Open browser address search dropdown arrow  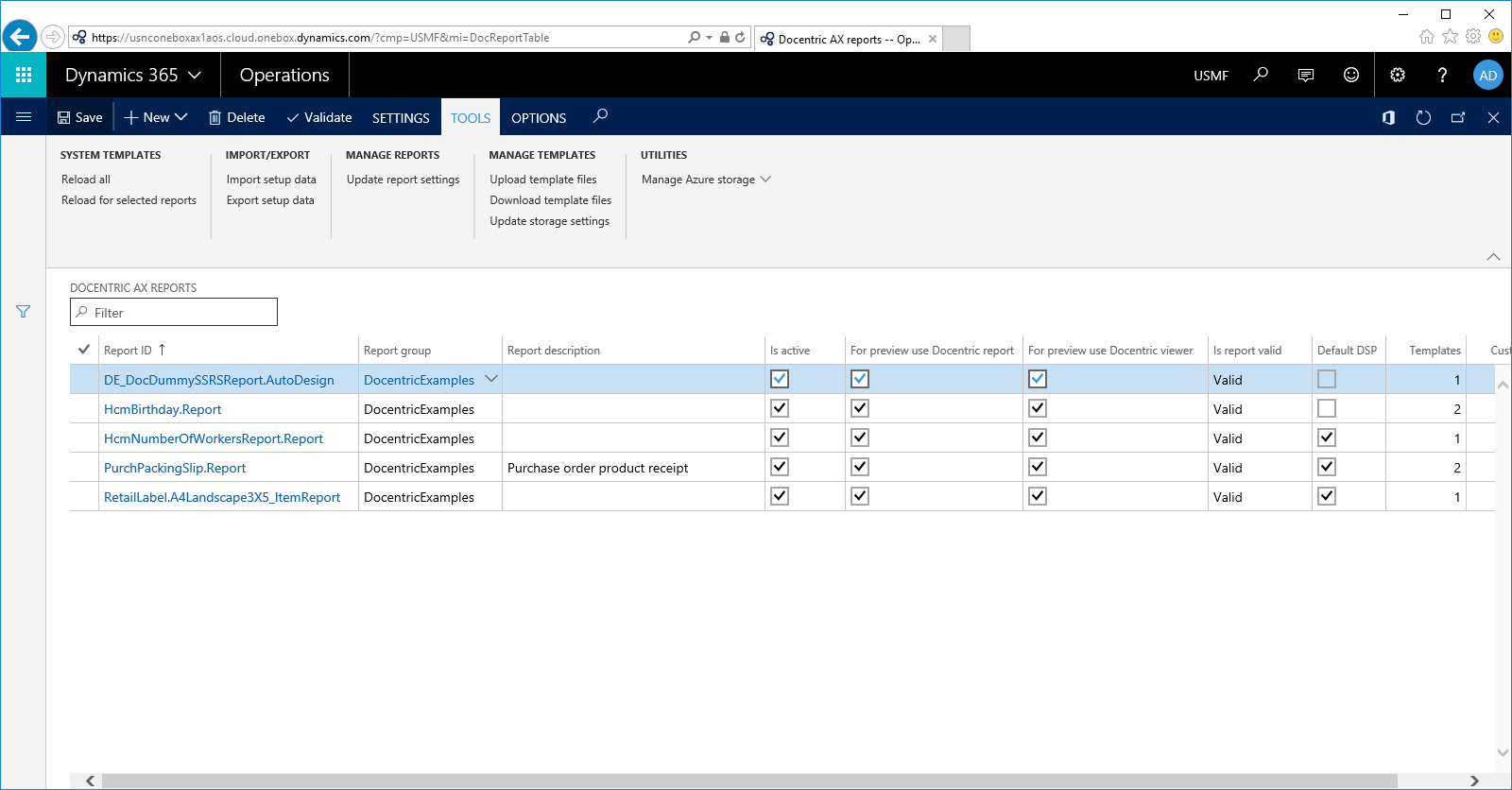(709, 38)
